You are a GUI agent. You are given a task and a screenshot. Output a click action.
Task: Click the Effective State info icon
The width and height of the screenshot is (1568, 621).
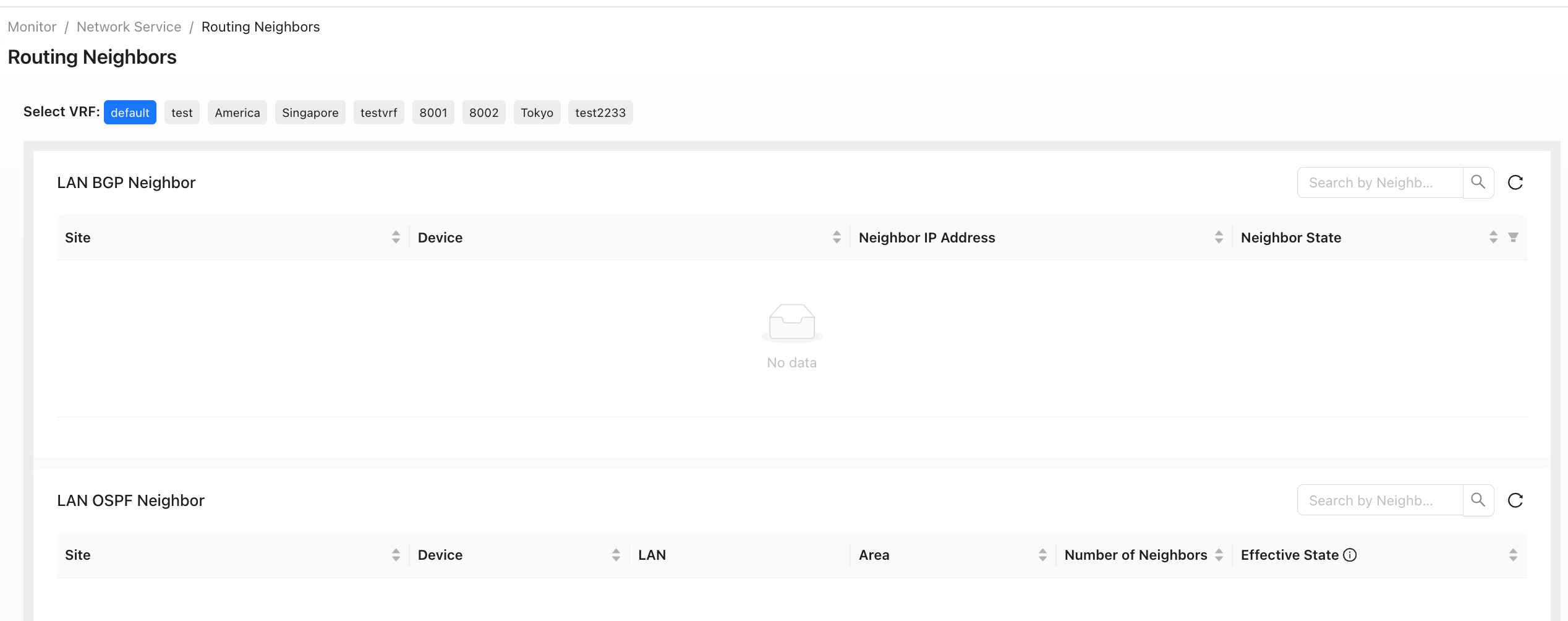tap(1350, 555)
